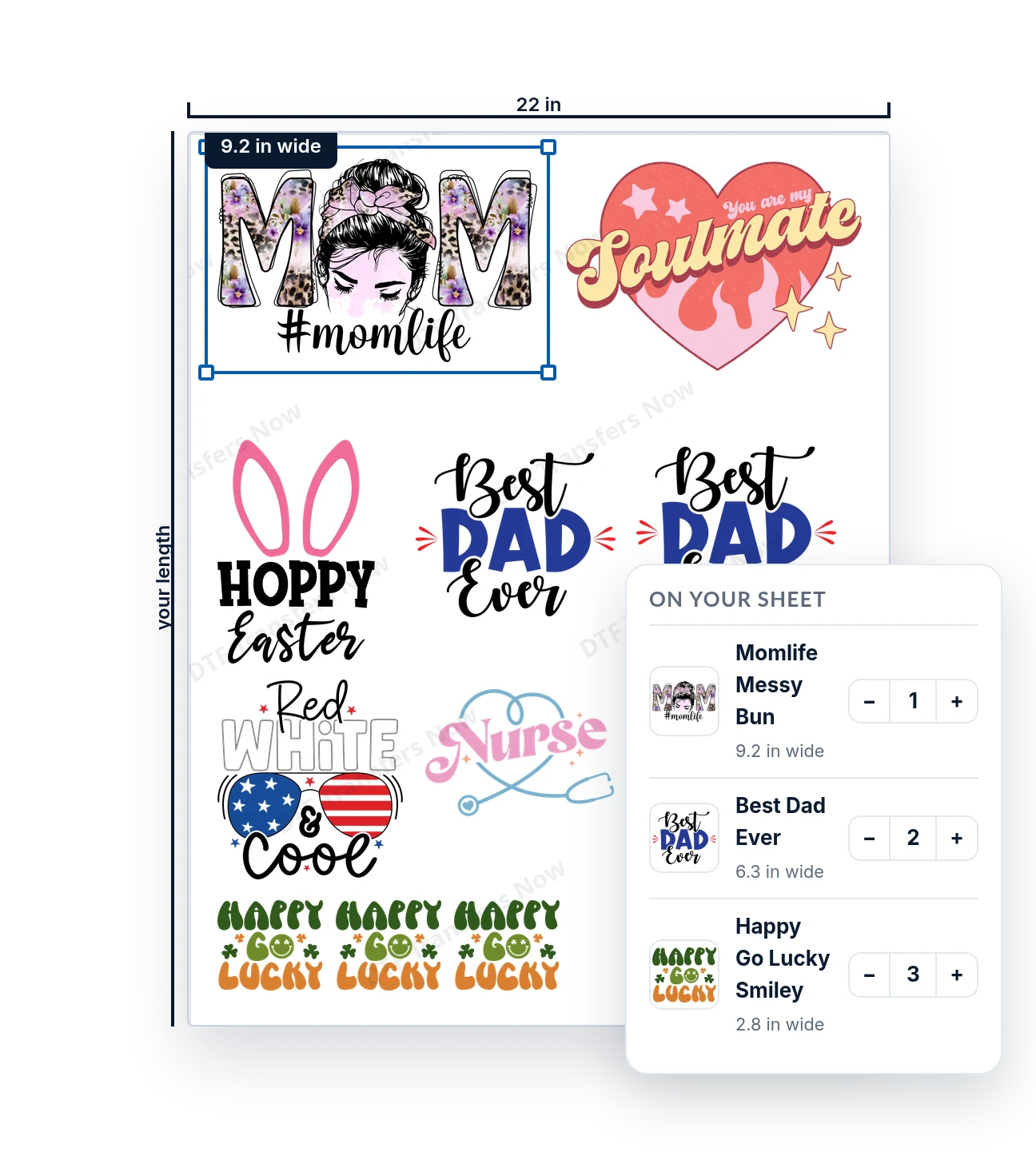Viewport: 1036px width, 1164px height.
Task: Click the Momlife Messy Bun quantity field
Action: click(913, 701)
